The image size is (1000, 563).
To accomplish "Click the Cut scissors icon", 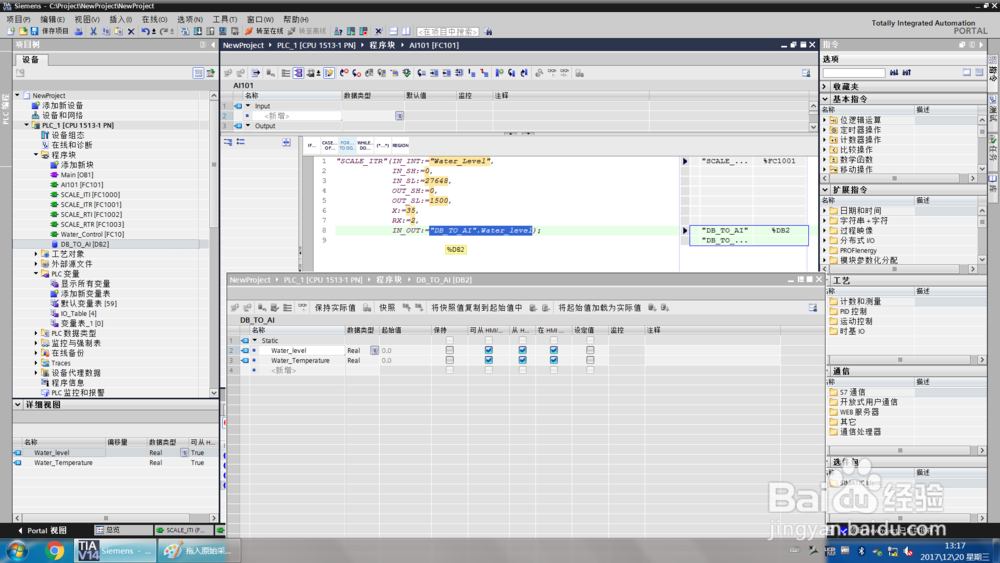I will pyautogui.click(x=93, y=31).
